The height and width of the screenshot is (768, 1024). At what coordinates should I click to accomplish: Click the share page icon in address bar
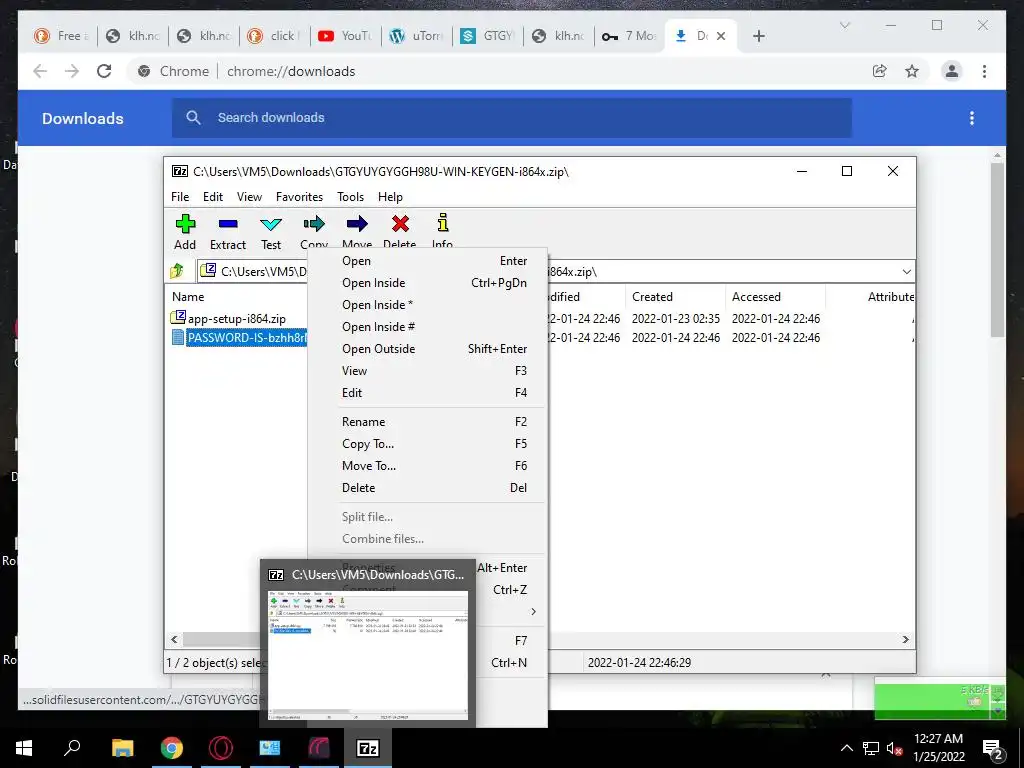(x=880, y=71)
